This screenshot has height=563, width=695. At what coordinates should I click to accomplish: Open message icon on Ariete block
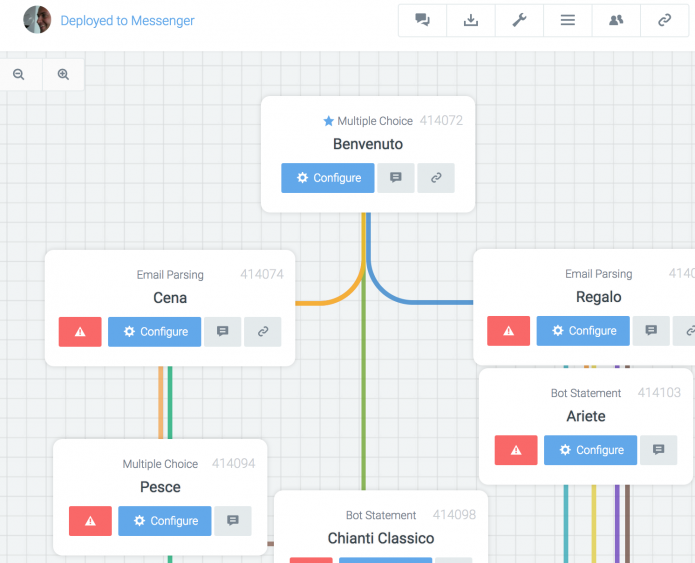(659, 450)
